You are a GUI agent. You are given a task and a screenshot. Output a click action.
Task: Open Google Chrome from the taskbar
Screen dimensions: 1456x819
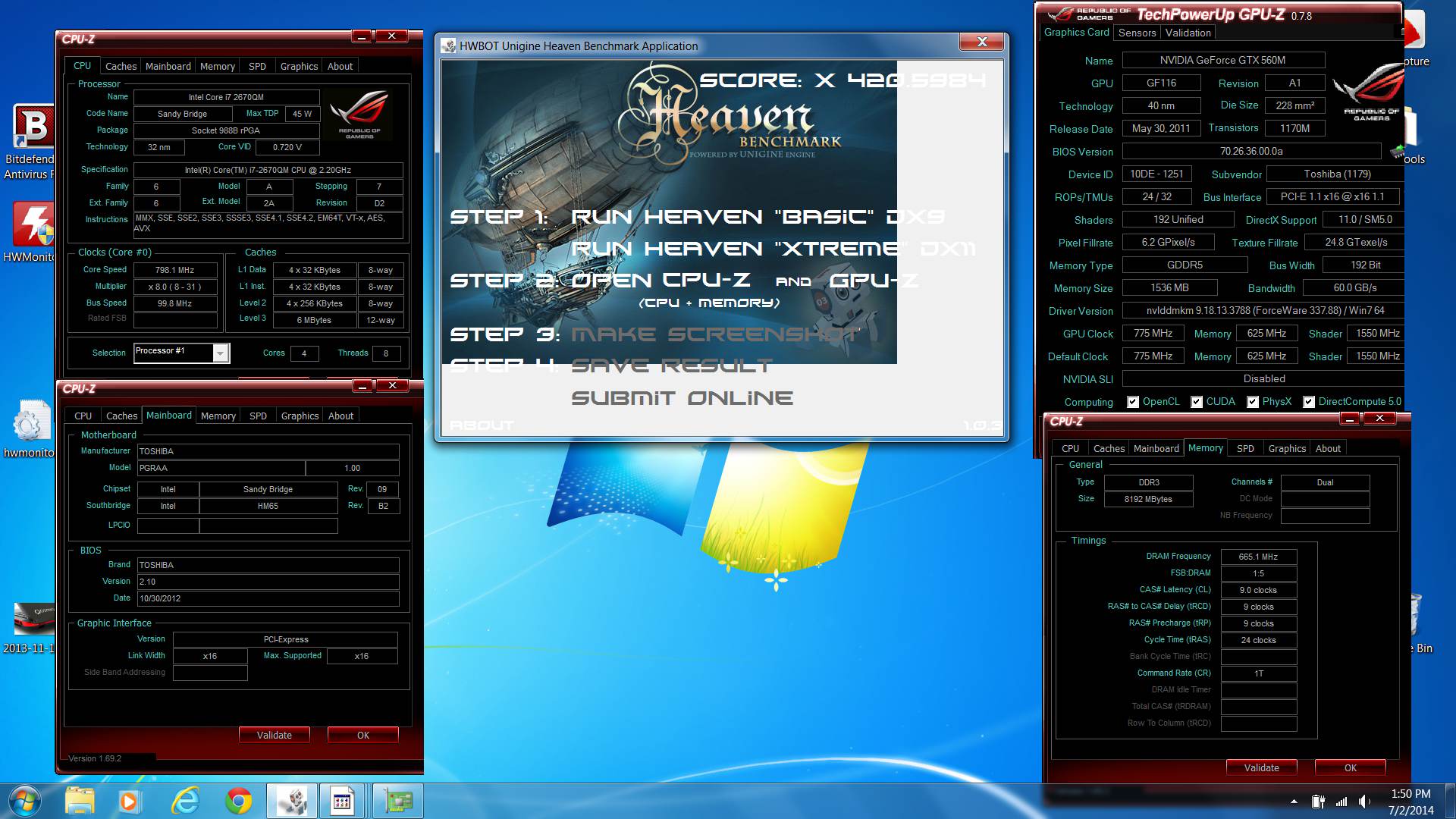point(239,801)
